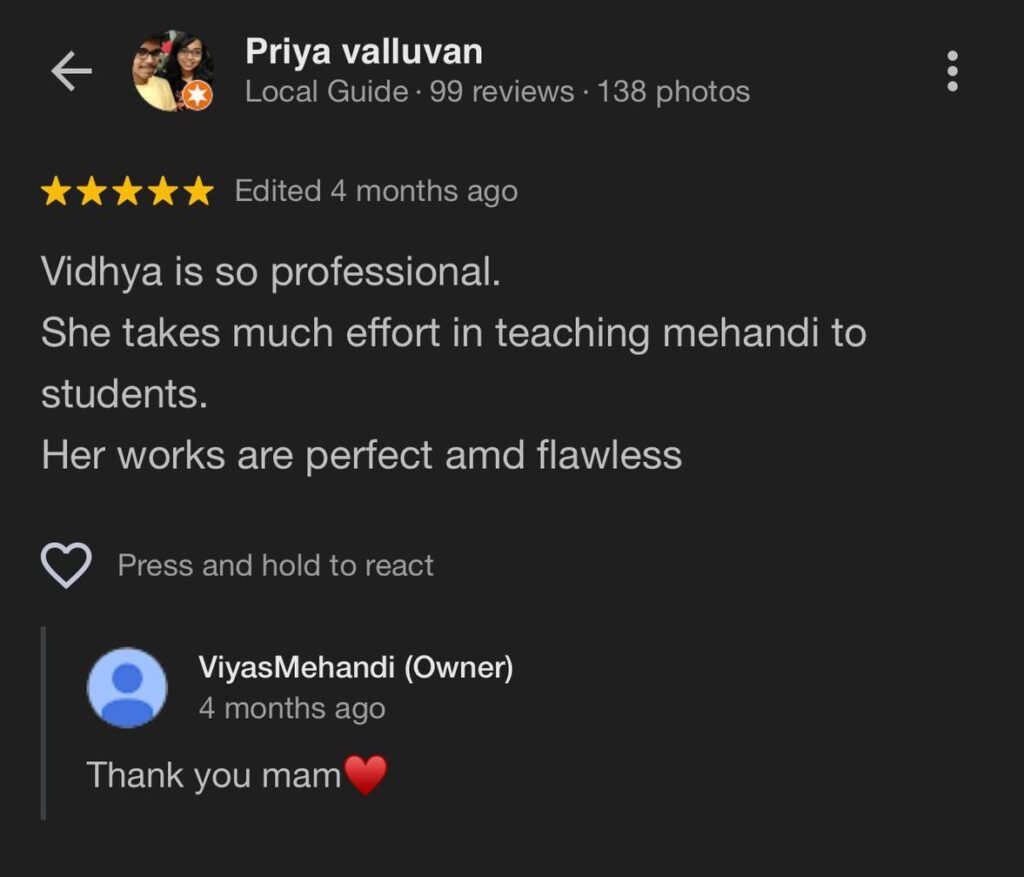Image resolution: width=1024 pixels, height=877 pixels.
Task: Select the "Vidhya is so professional." line
Action: click(270, 273)
